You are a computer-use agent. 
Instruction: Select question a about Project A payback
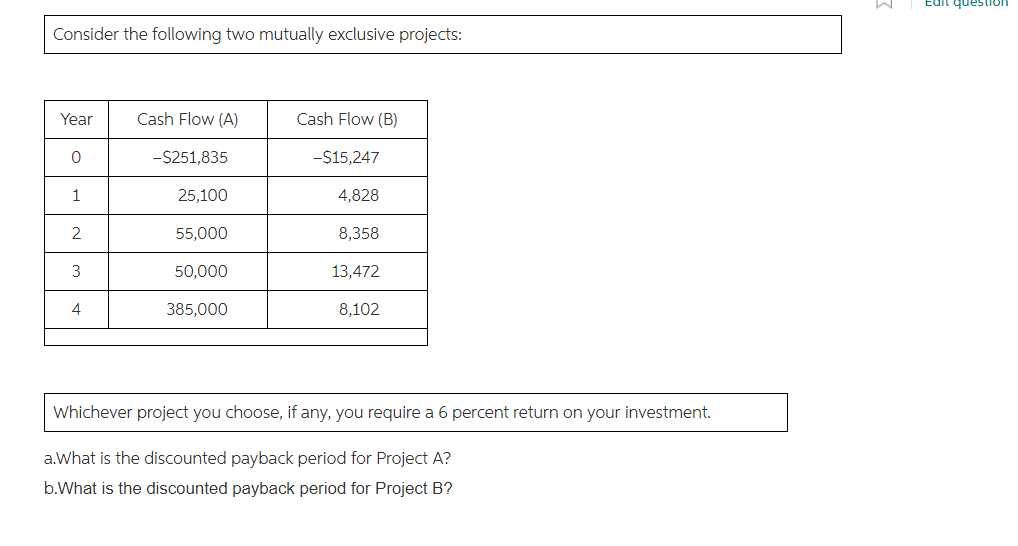coord(247,458)
